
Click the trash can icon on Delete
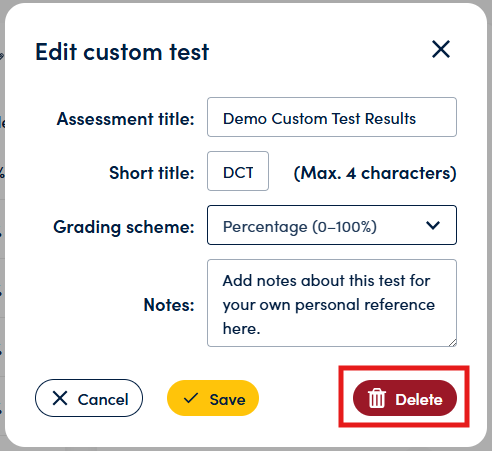tap(377, 398)
